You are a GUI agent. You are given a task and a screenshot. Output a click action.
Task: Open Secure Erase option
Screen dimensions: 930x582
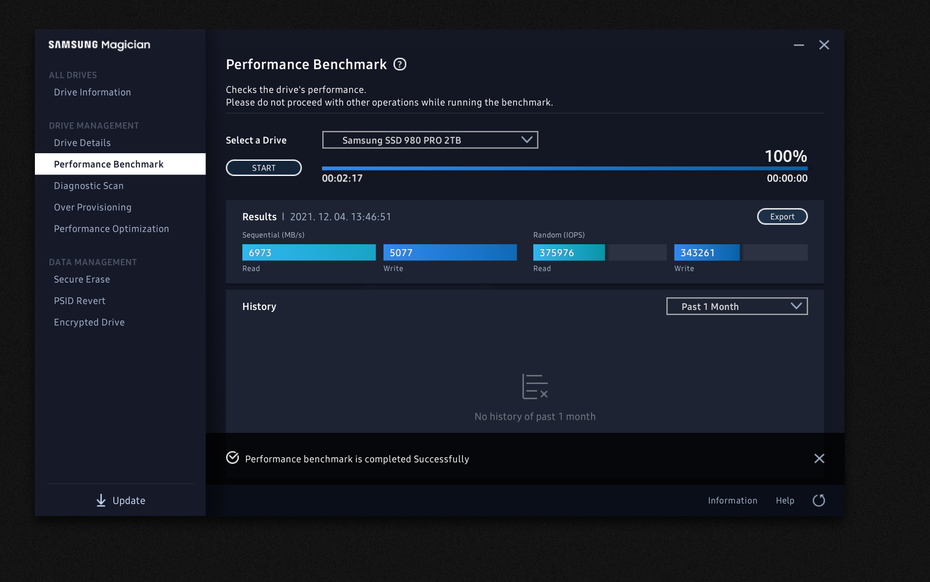coord(82,280)
